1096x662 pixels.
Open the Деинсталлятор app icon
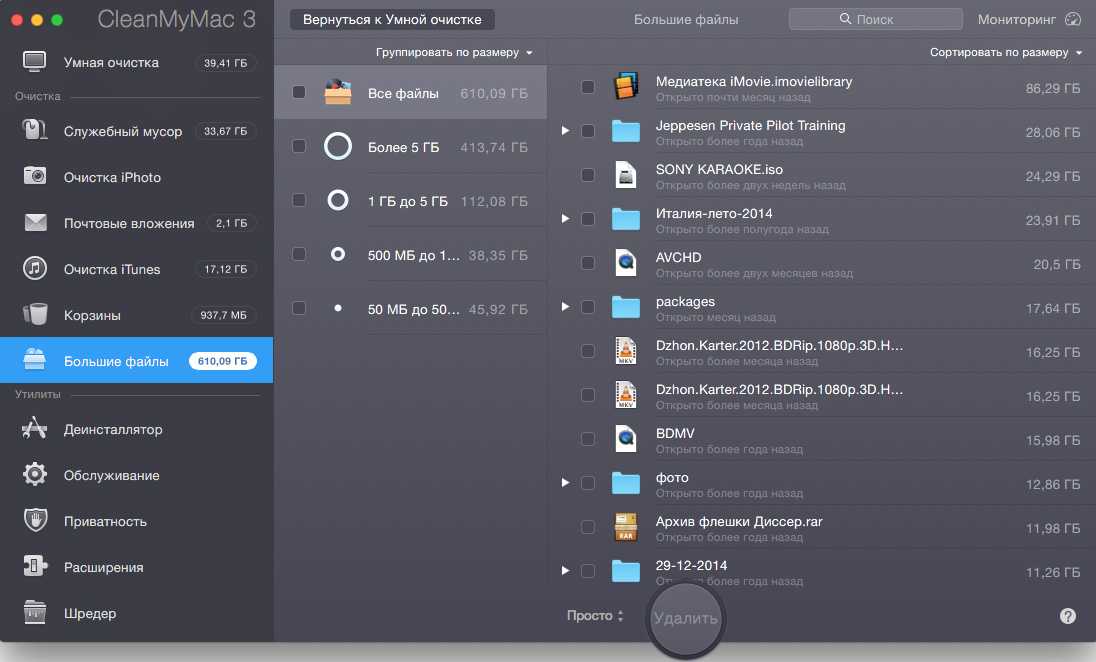coord(35,429)
